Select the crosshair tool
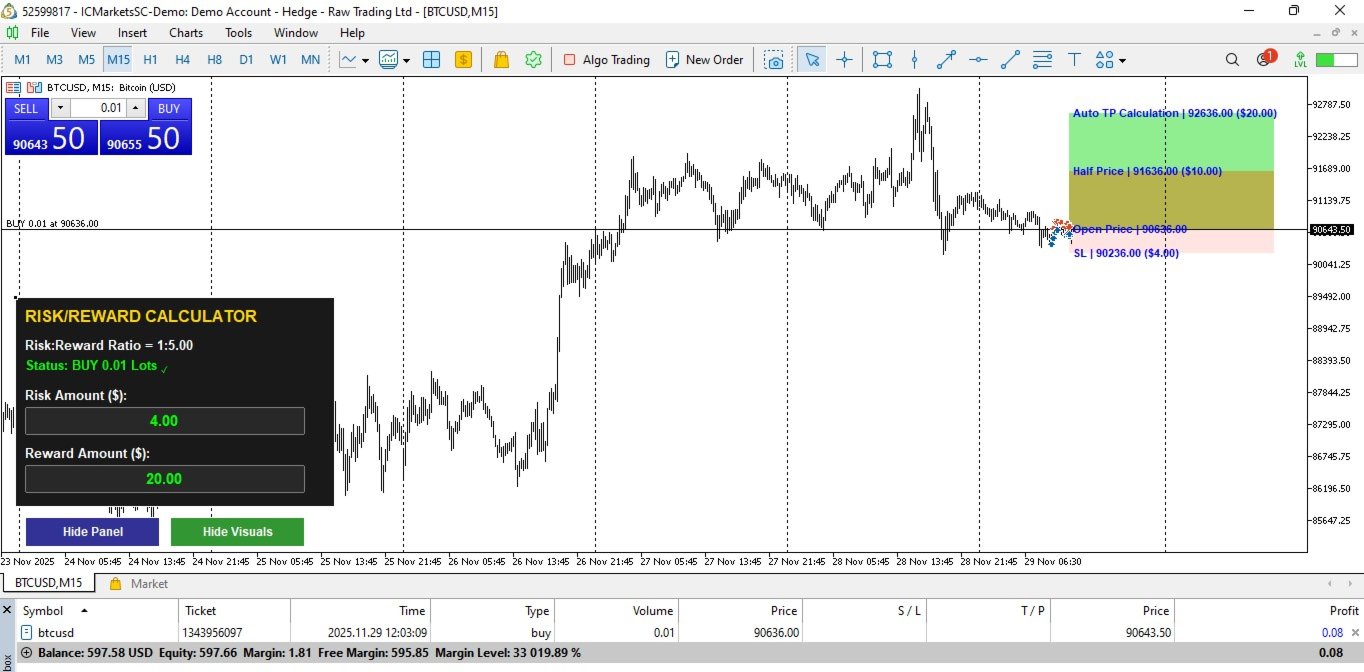The height and width of the screenshot is (672, 1364). tap(844, 60)
